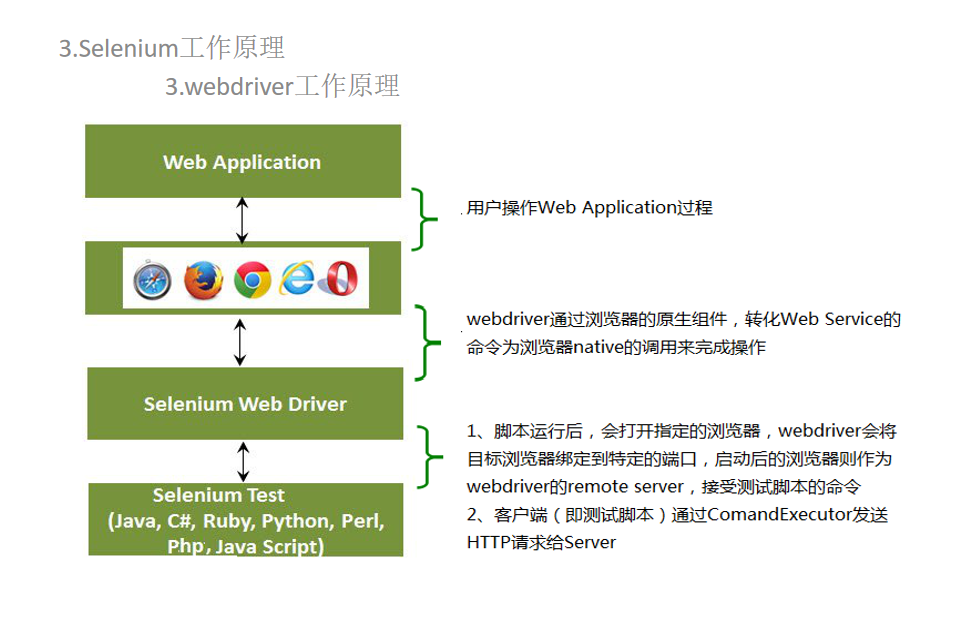This screenshot has width=964, height=625.
Task: Select the Selenium Test box
Action: [241, 521]
